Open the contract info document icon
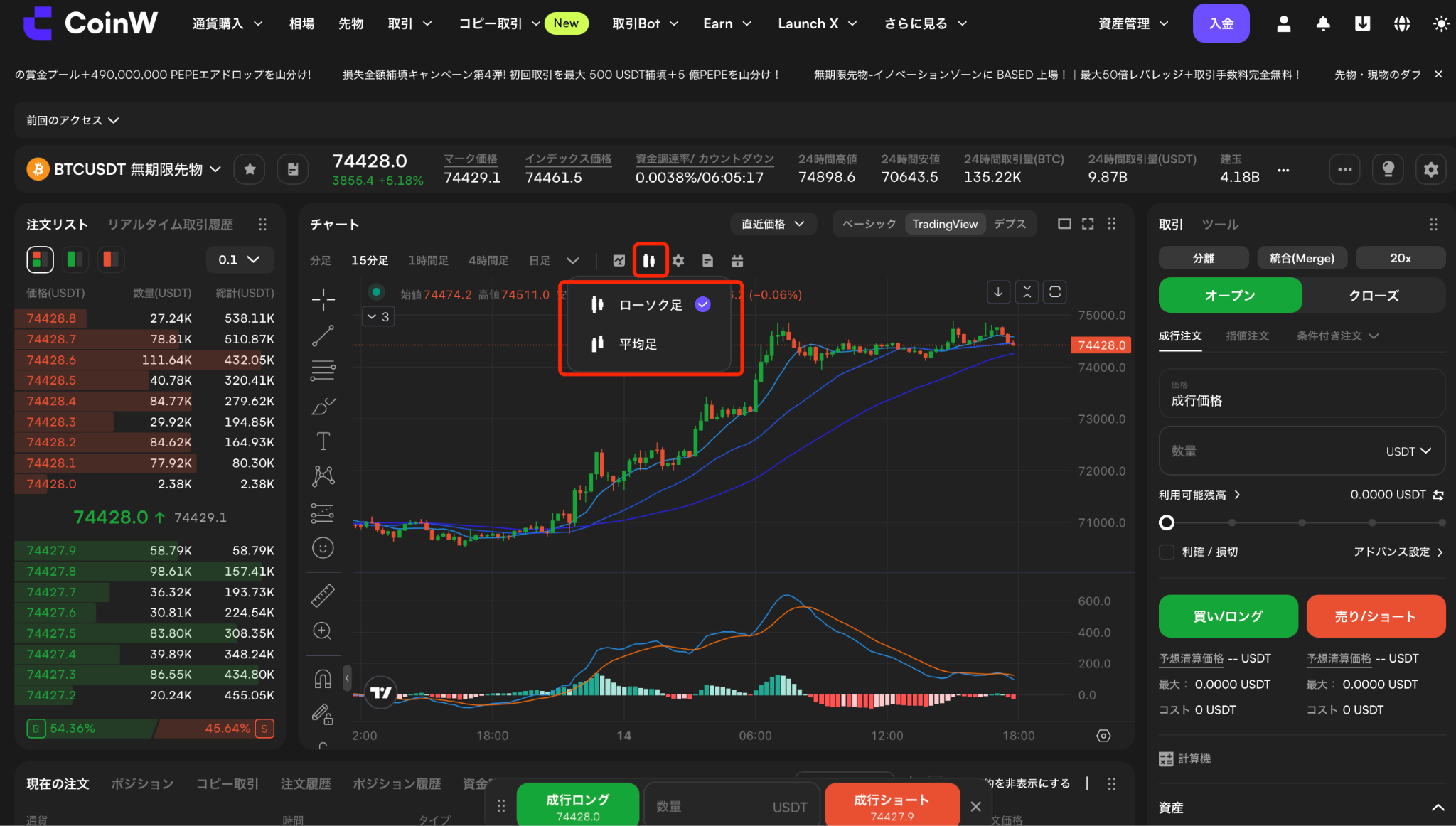 click(x=292, y=169)
